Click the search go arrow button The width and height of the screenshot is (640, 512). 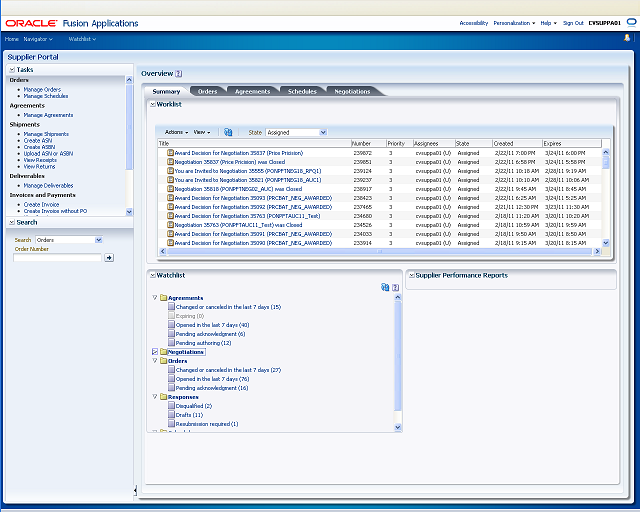click(x=109, y=258)
